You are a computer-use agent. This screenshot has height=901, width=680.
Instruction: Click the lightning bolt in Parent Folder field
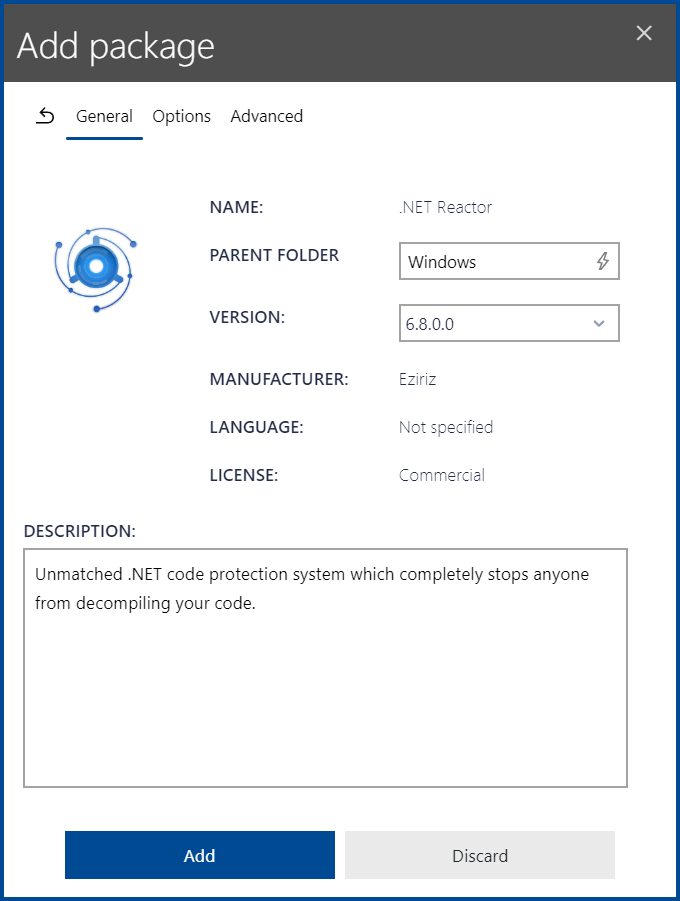[602, 261]
